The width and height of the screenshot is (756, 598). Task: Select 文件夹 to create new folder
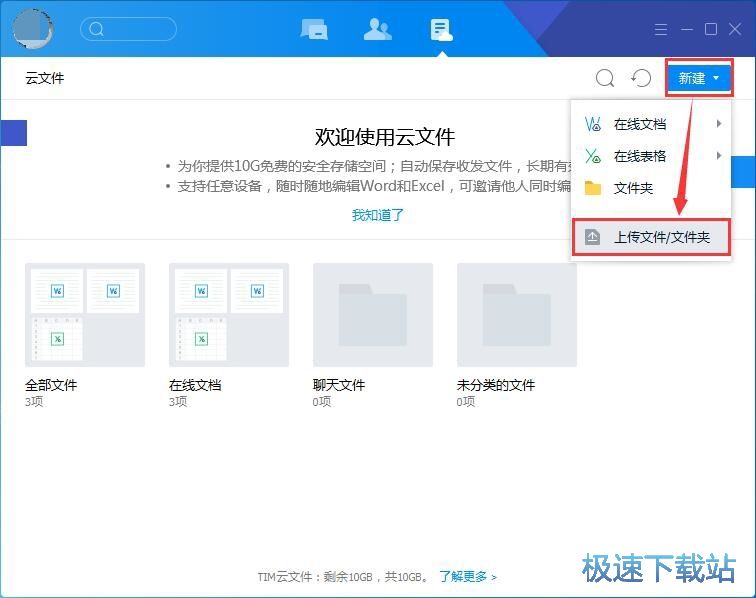[x=651, y=188]
